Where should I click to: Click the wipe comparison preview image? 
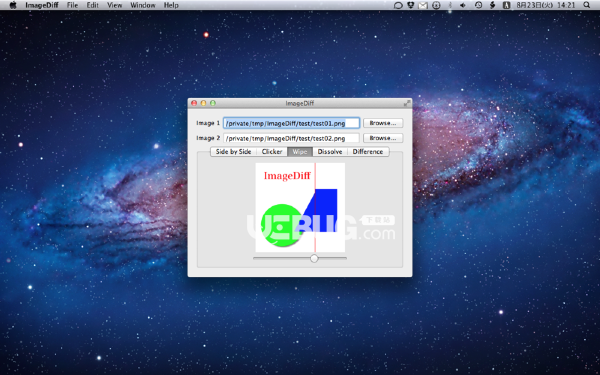pyautogui.click(x=300, y=207)
